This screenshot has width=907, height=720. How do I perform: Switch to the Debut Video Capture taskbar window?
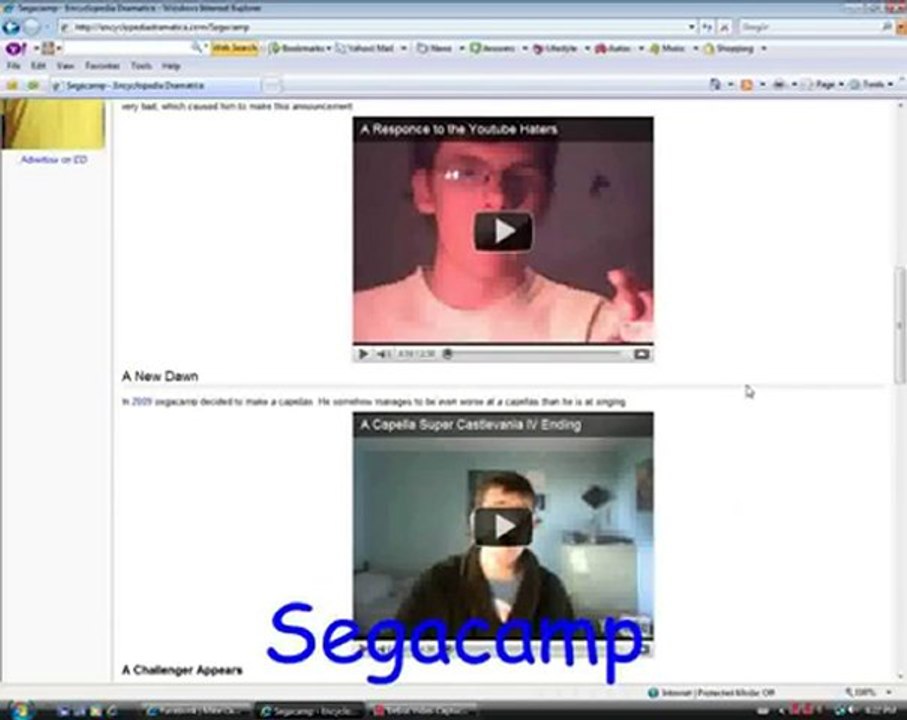tap(423, 710)
